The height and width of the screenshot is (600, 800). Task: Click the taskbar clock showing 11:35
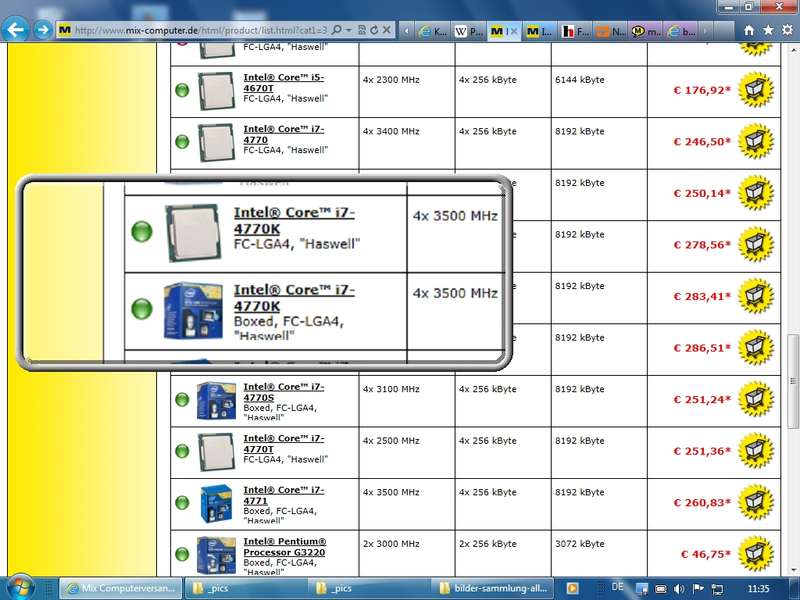[758, 589]
